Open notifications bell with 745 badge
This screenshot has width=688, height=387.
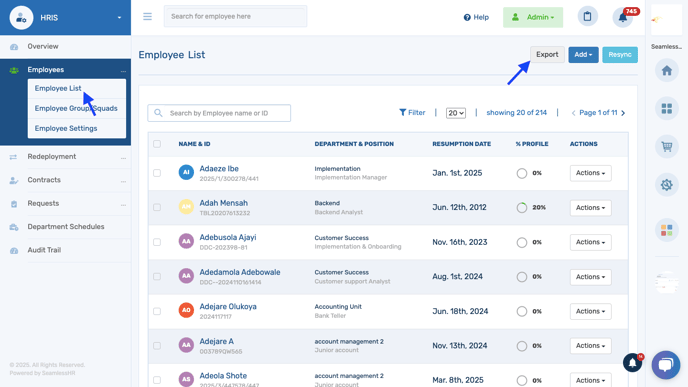(623, 17)
